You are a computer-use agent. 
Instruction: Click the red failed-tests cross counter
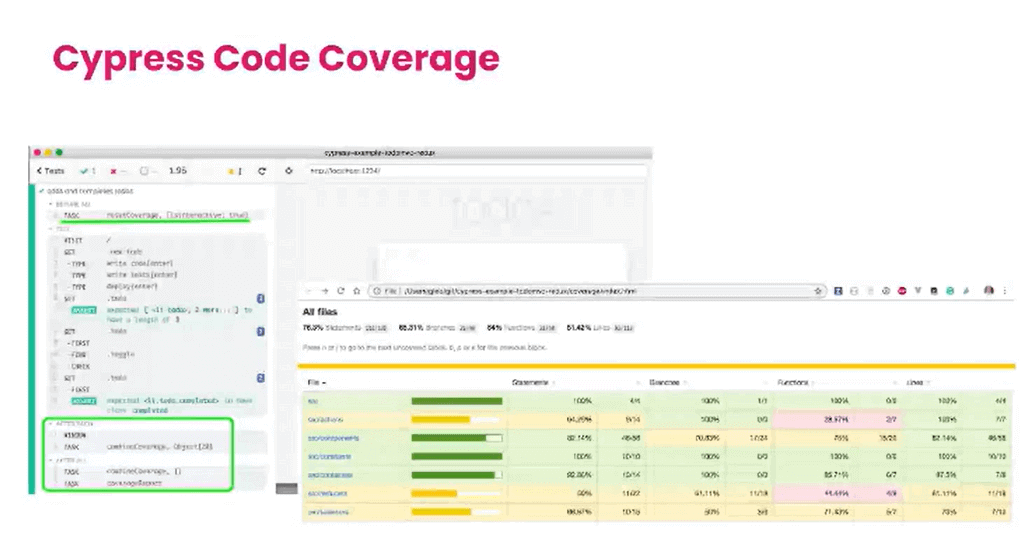(x=118, y=171)
